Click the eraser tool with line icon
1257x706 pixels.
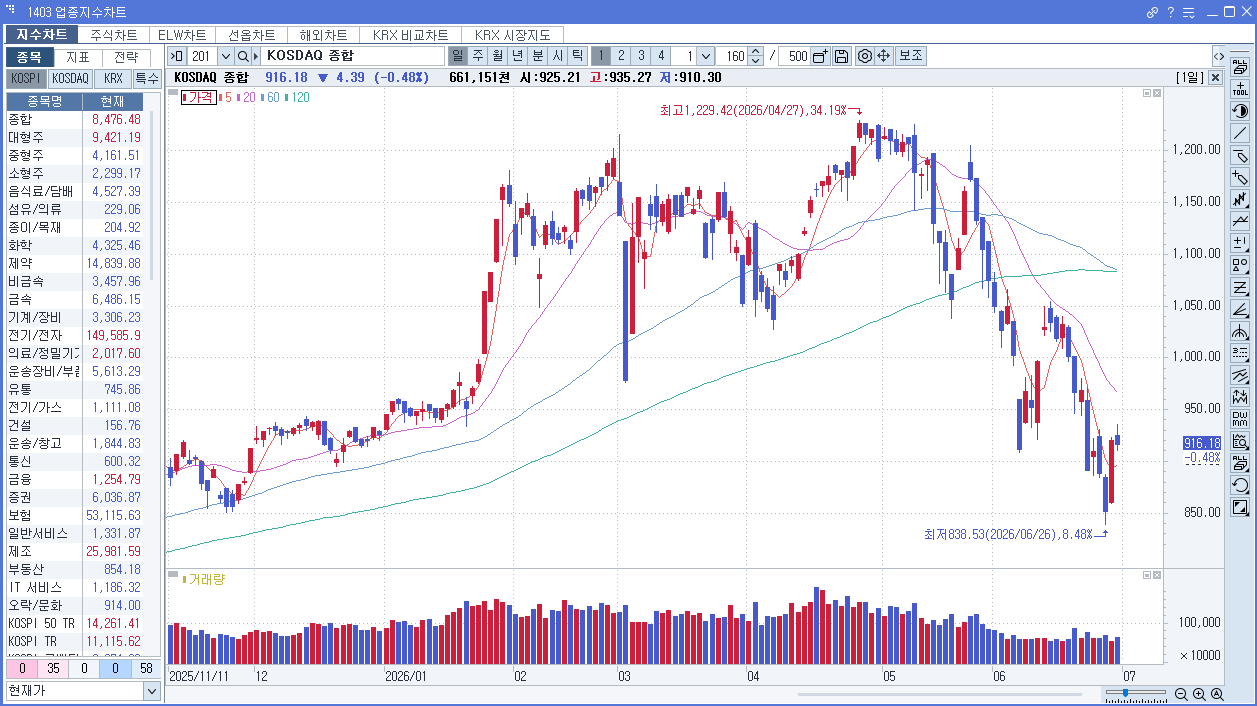(x=1240, y=155)
